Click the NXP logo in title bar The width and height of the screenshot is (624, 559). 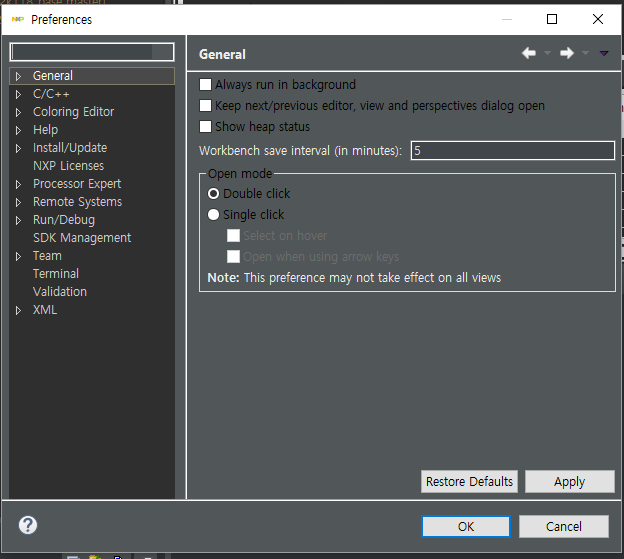18,19
